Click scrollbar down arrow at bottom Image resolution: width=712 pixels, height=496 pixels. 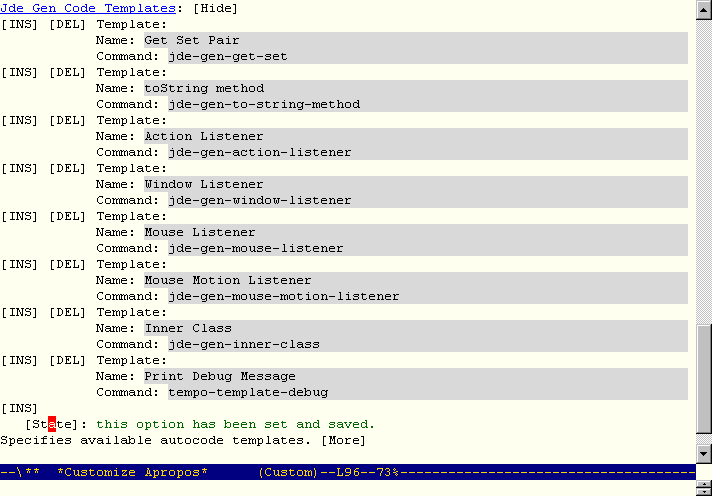(704, 454)
